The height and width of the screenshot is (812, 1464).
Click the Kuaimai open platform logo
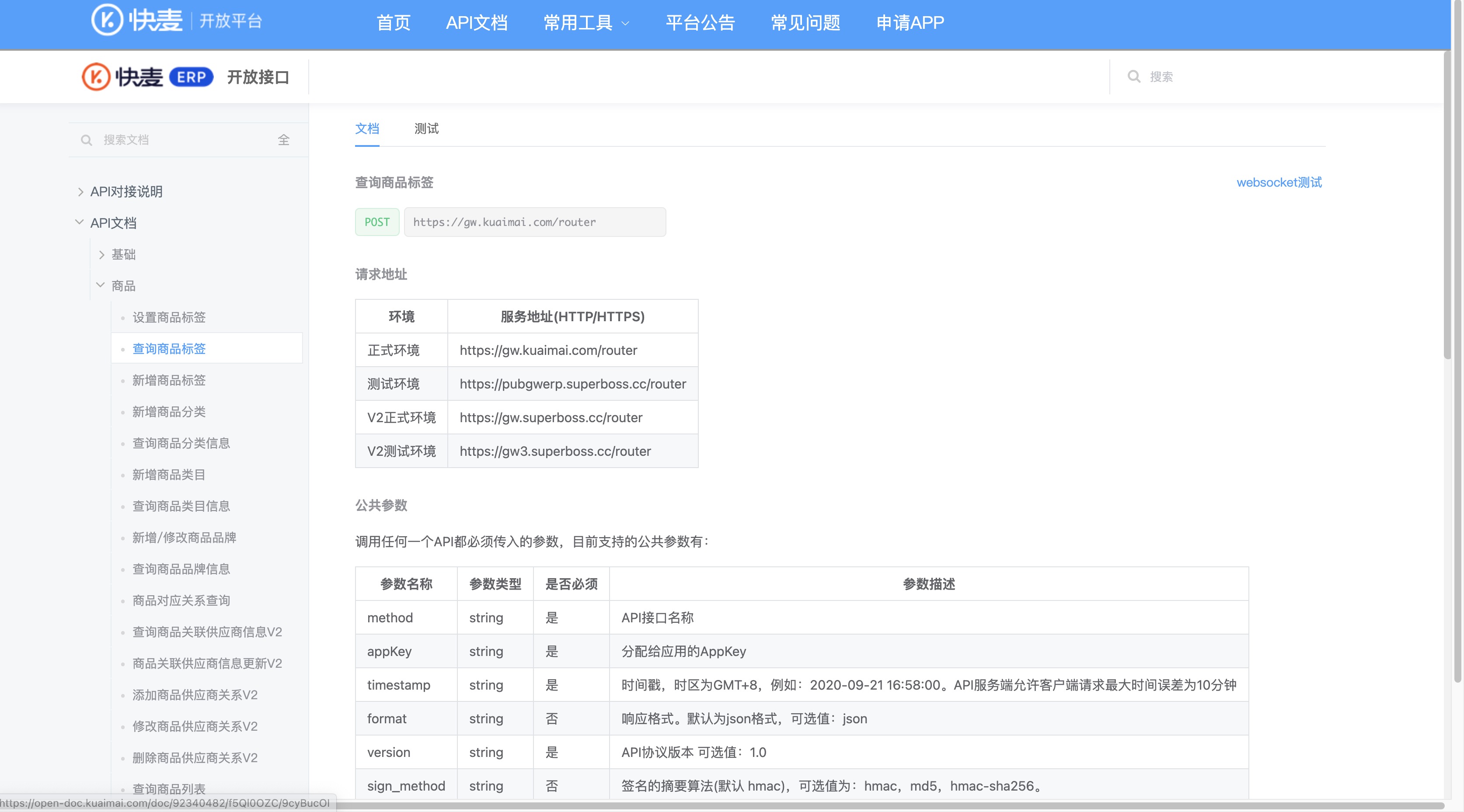(177, 21)
